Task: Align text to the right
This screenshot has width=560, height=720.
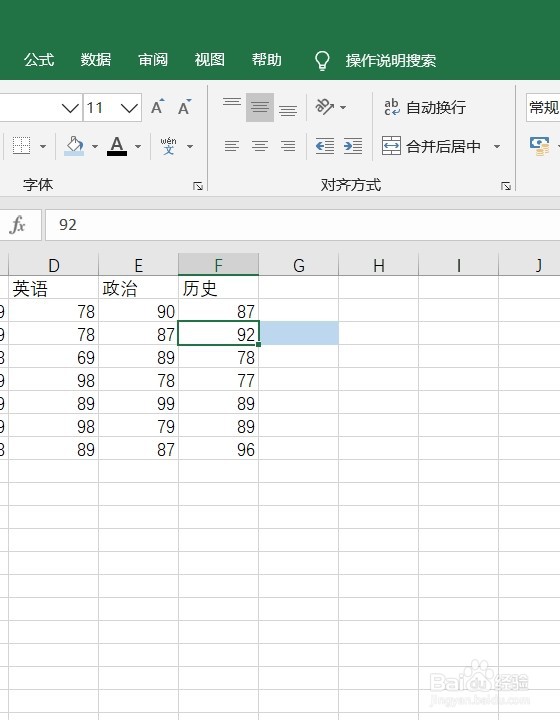Action: point(288,146)
